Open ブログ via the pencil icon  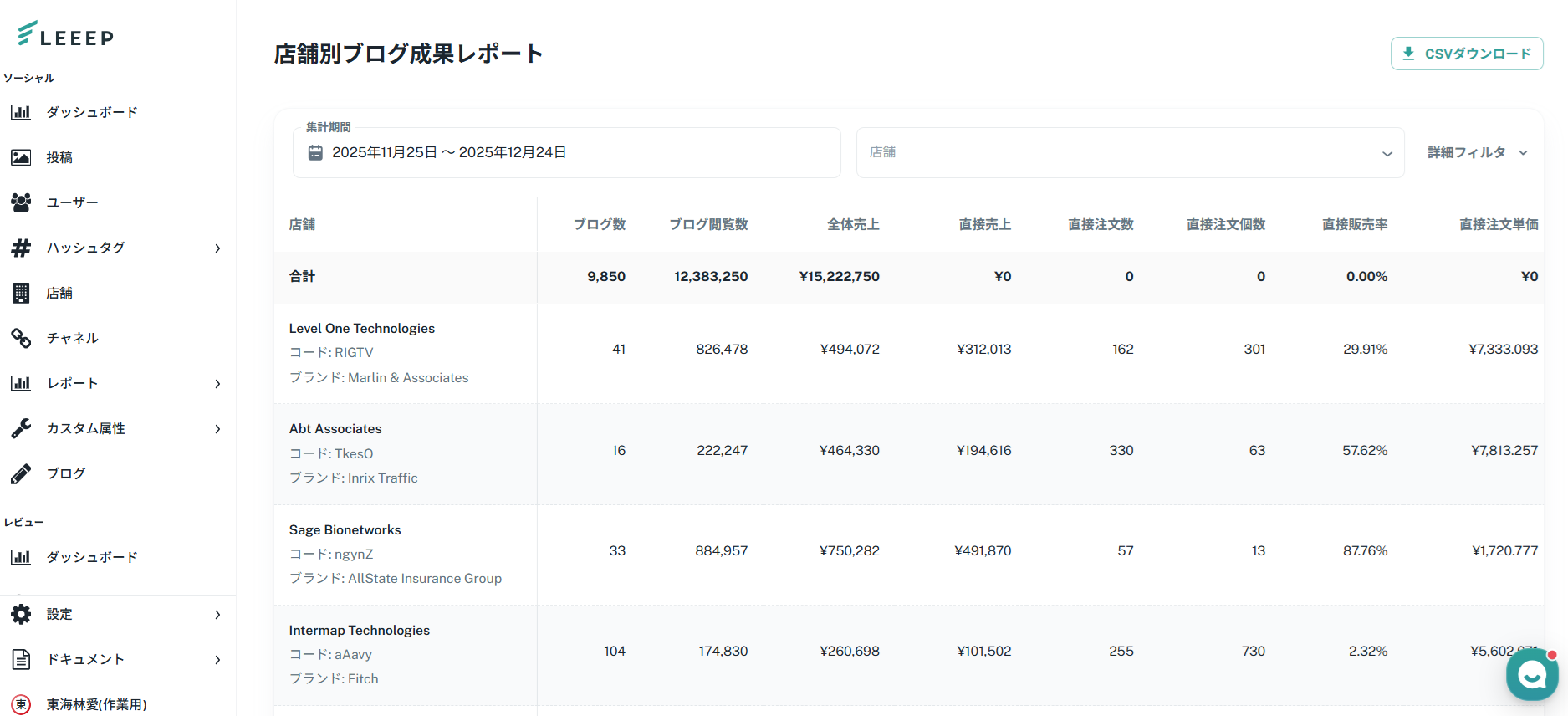[21, 473]
